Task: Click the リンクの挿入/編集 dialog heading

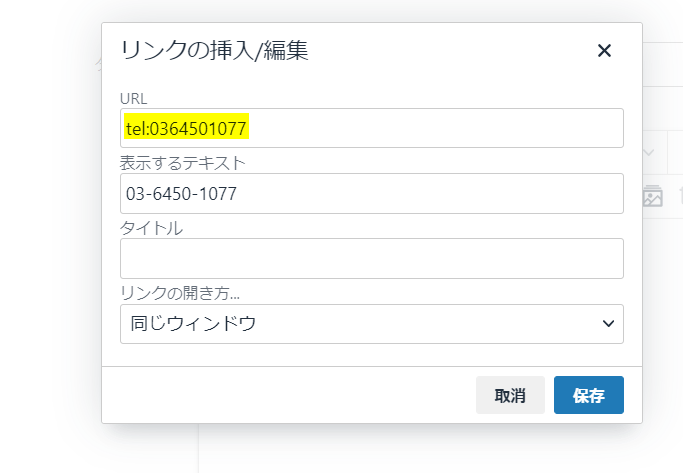Action: pos(214,51)
